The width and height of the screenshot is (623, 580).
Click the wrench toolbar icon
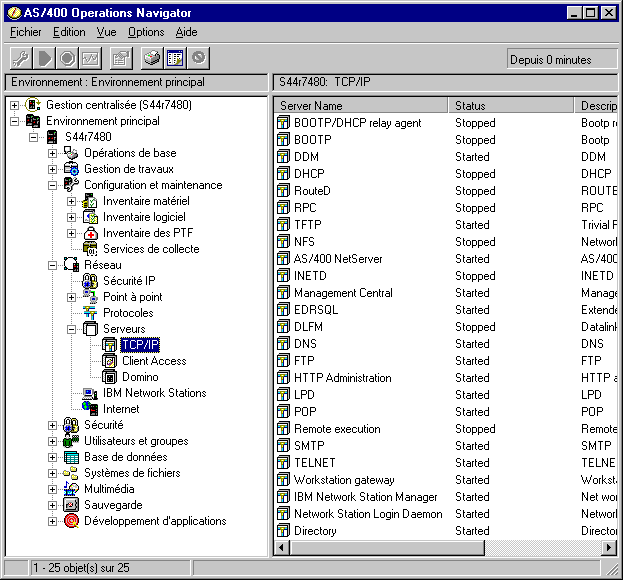[20, 59]
